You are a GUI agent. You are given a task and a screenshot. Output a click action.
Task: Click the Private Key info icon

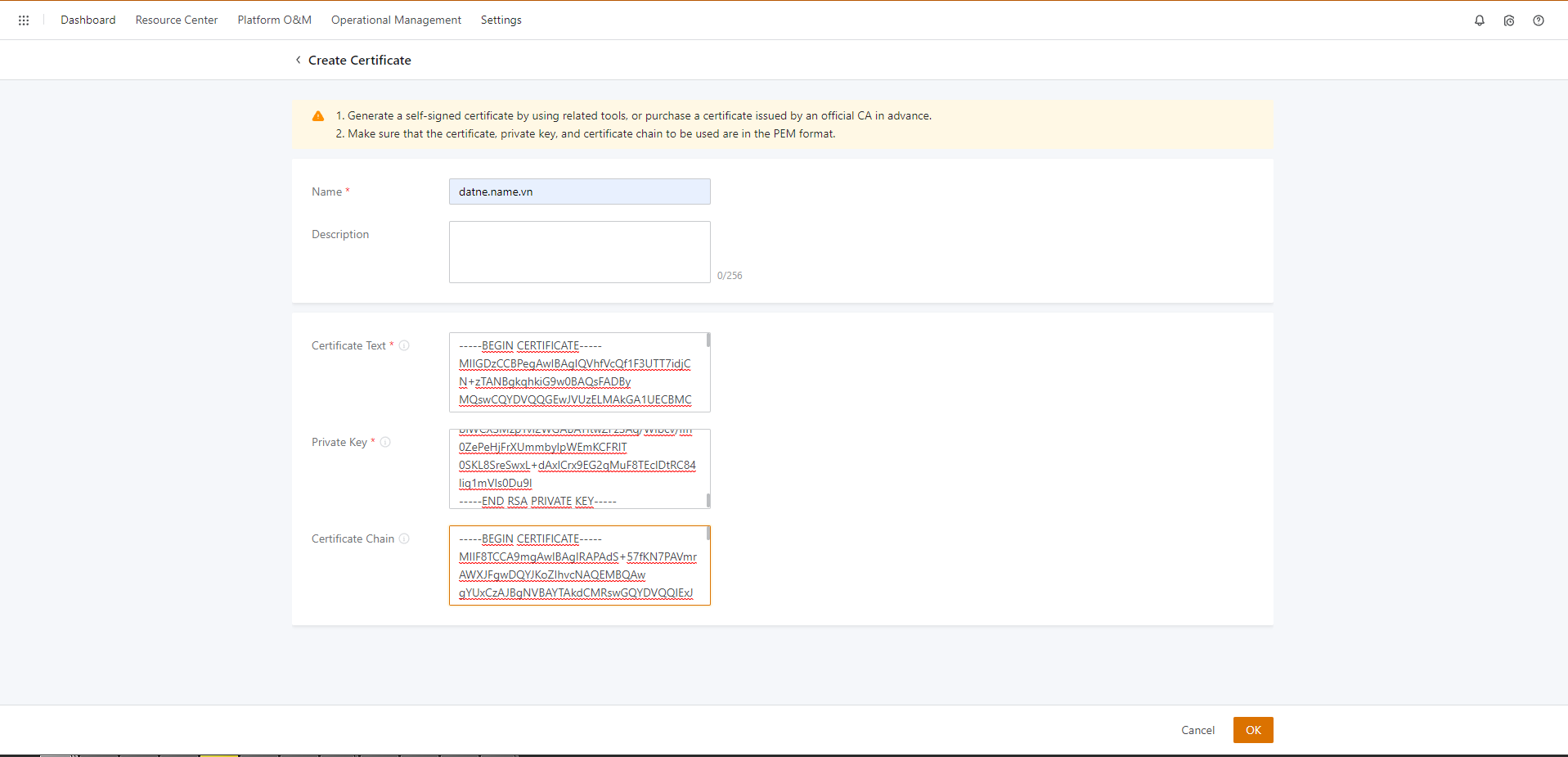coord(385,442)
